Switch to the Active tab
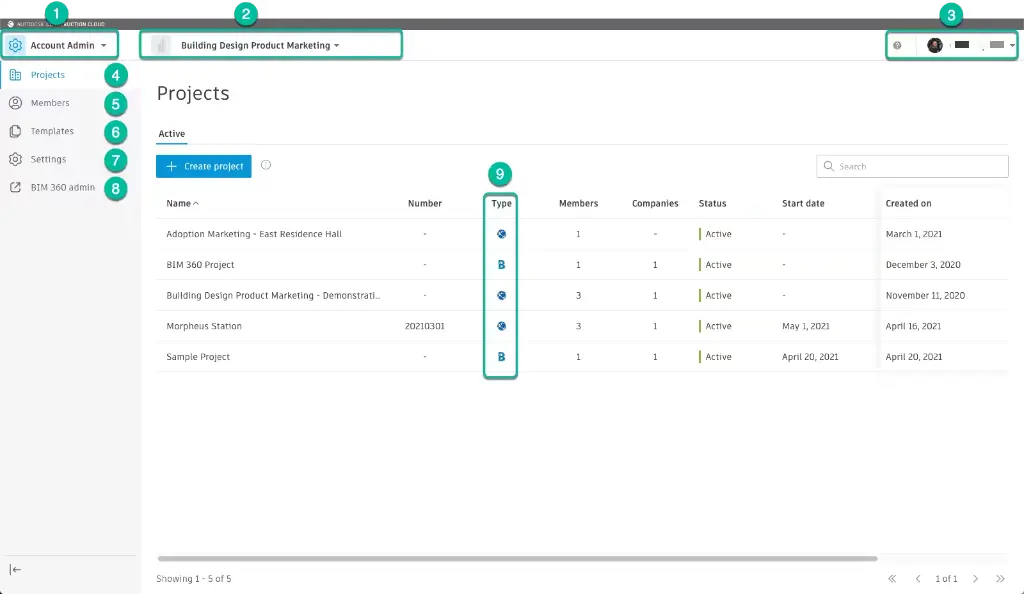Viewport: 1024px width, 594px height. click(x=172, y=134)
